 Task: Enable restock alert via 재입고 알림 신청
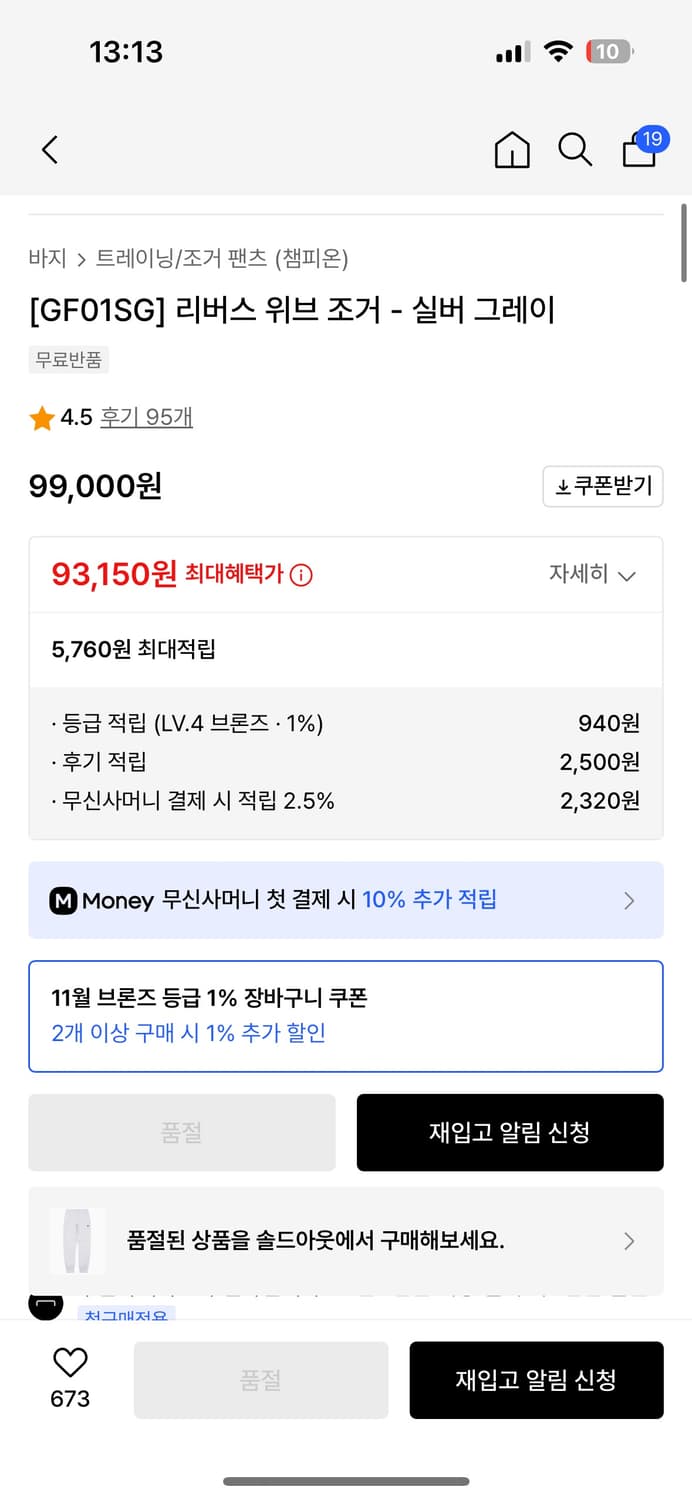[x=510, y=1132]
